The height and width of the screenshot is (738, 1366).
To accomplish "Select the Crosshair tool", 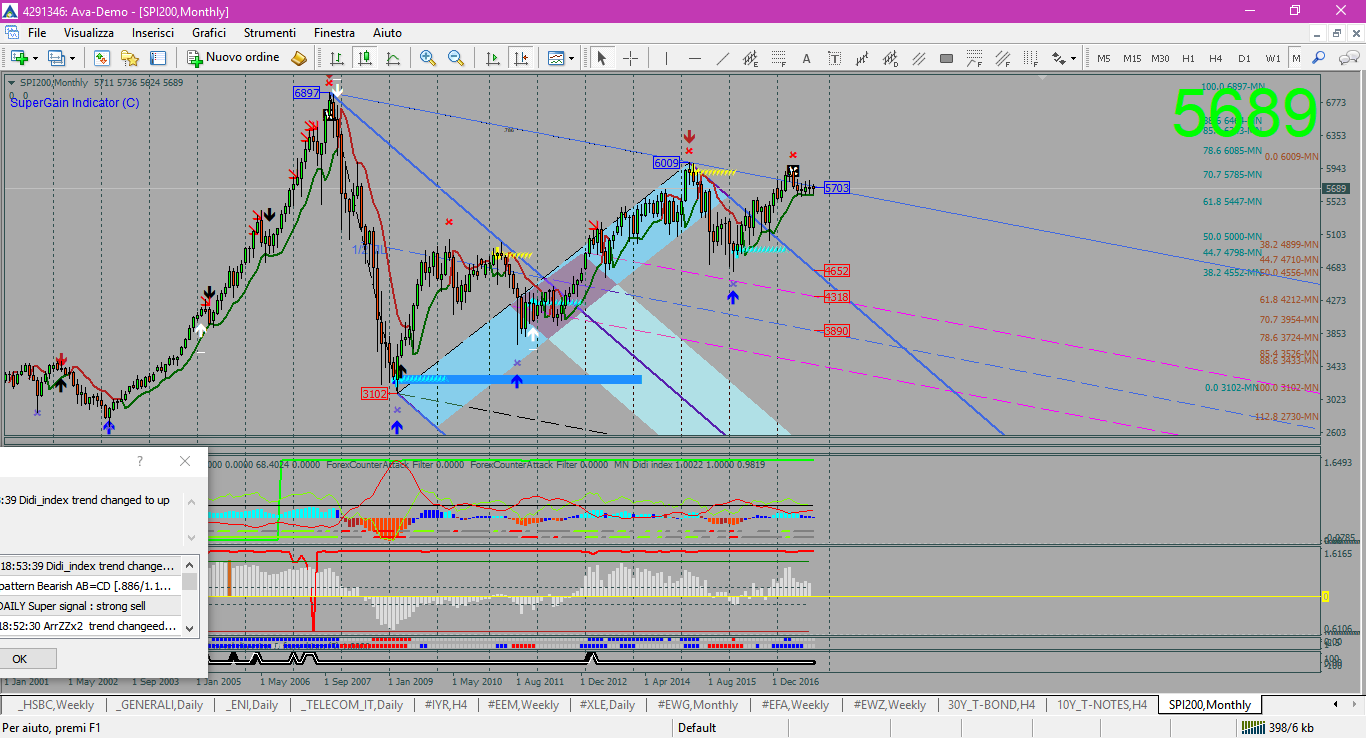I will (x=630, y=58).
